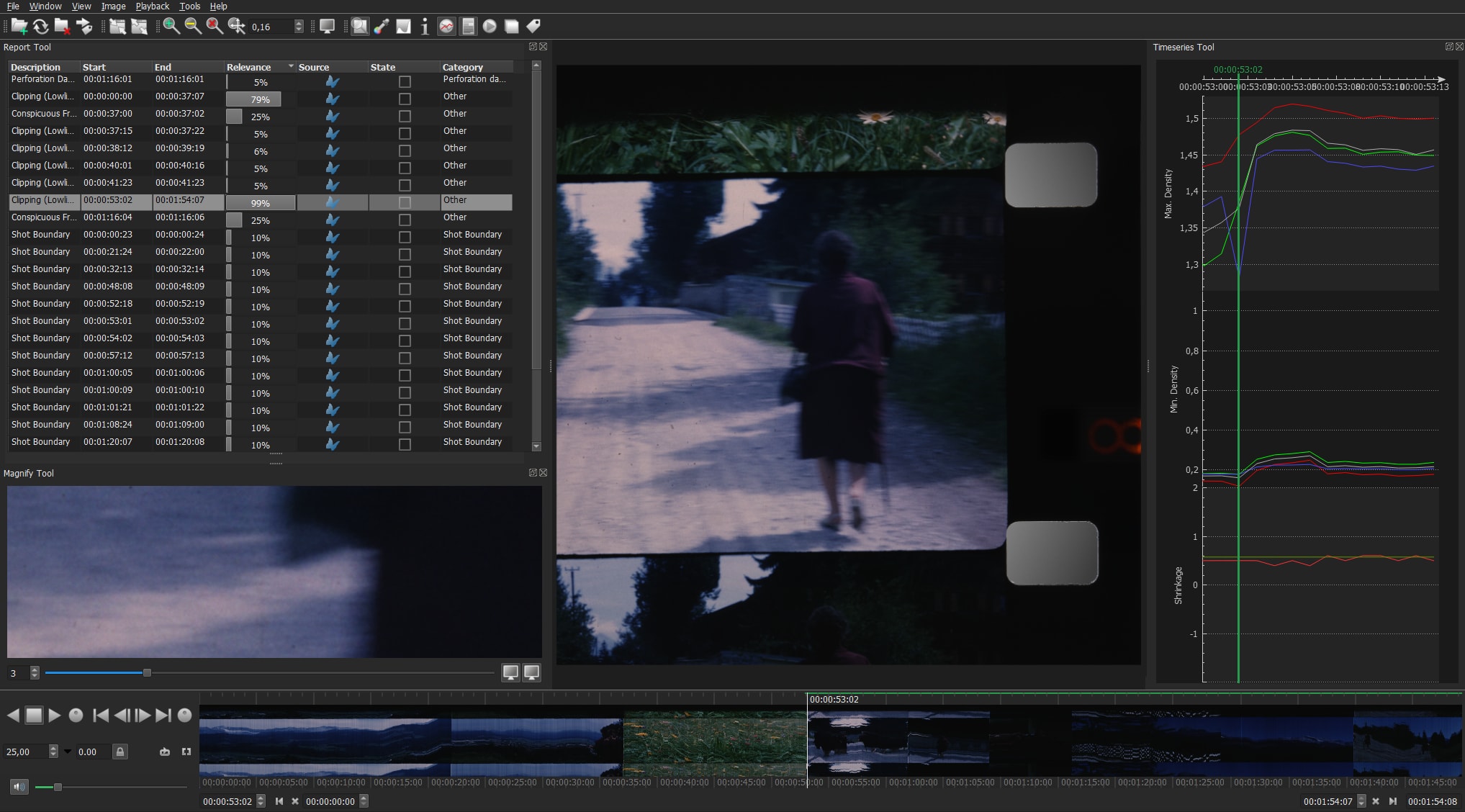Open the Playback menu
The width and height of the screenshot is (1465, 812).
[x=152, y=6]
